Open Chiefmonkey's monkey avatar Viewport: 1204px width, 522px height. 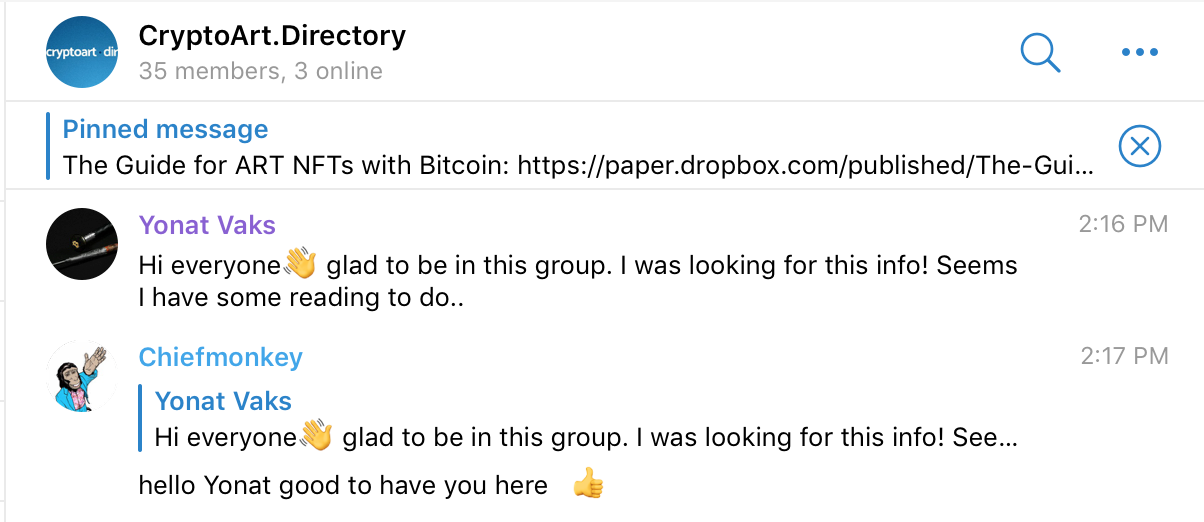82,376
